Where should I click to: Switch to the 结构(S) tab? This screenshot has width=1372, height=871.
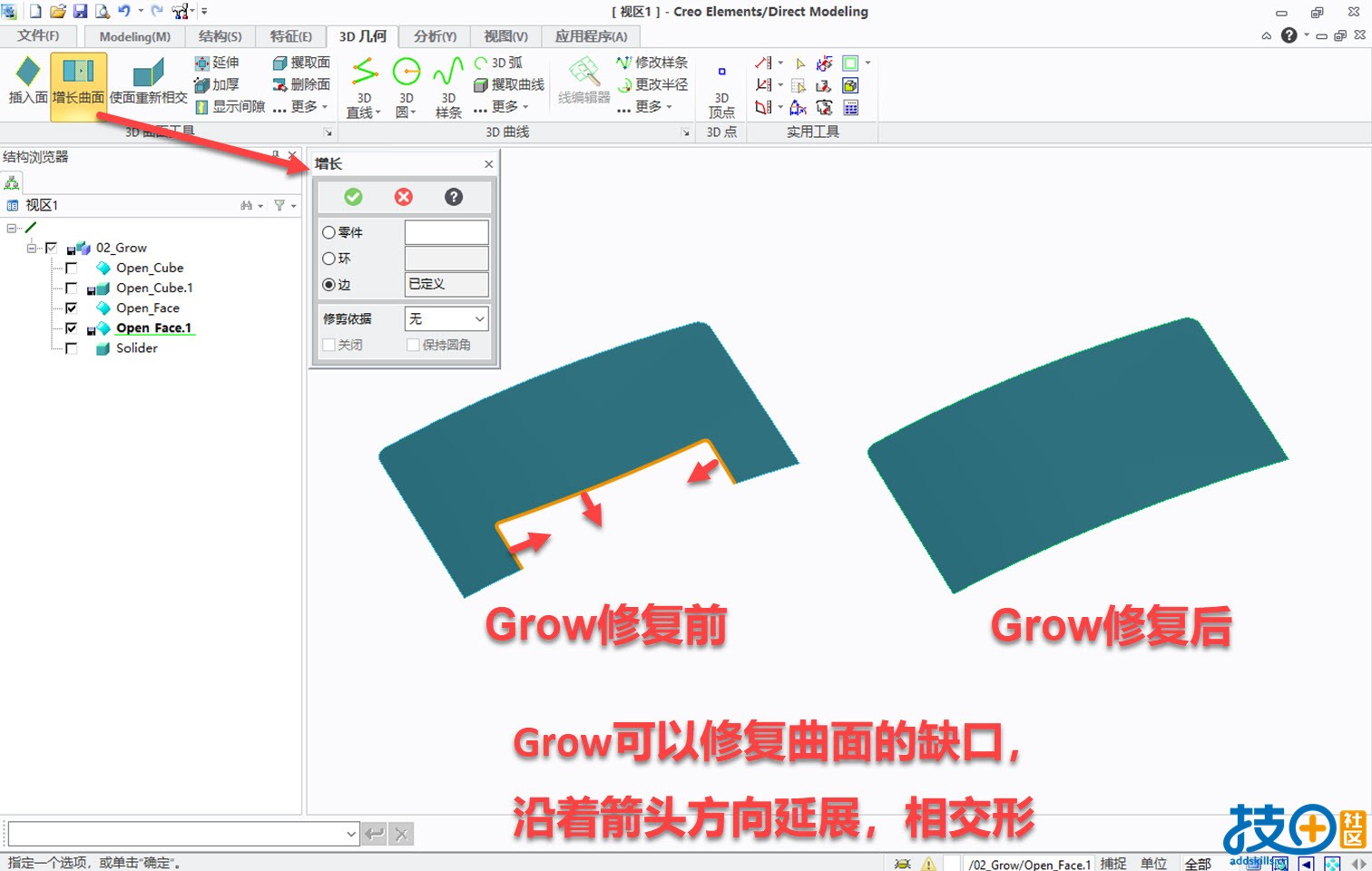click(220, 36)
